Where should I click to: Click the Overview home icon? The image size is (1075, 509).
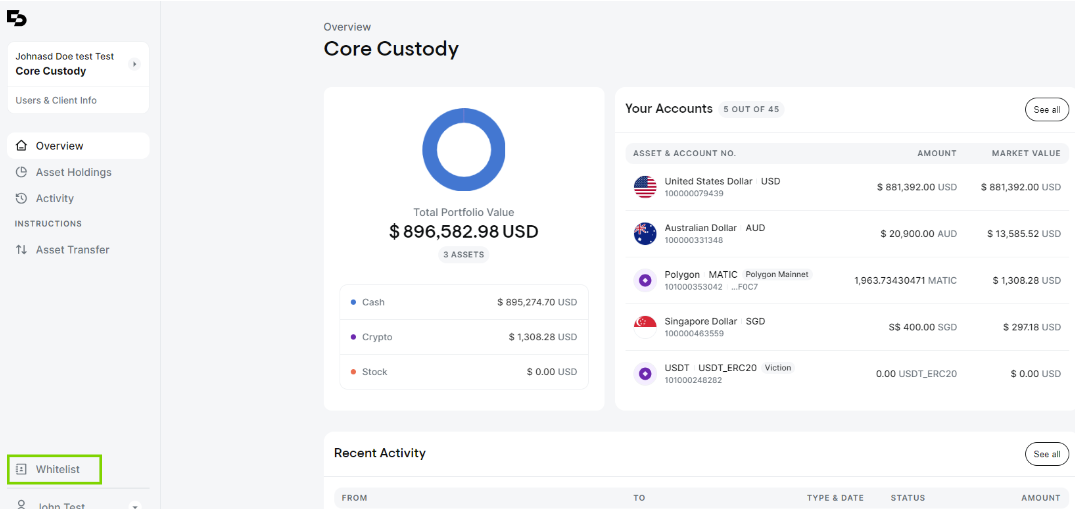point(22,146)
